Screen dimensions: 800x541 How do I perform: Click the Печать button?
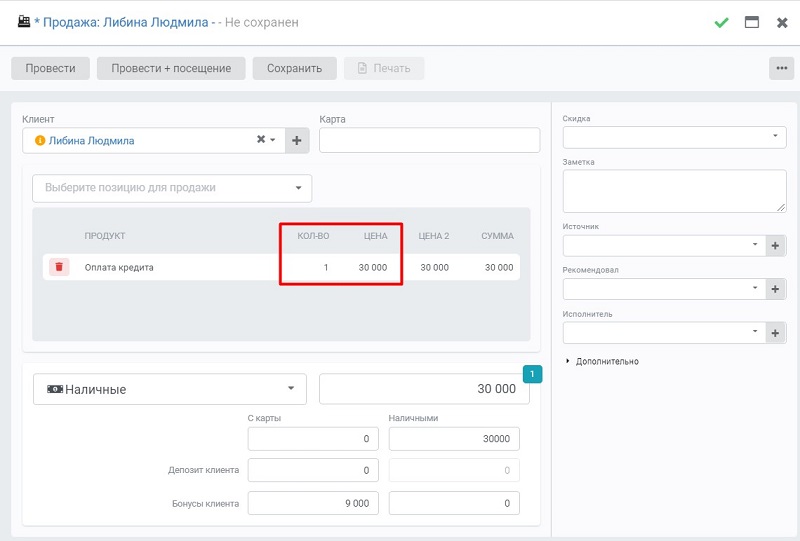pyautogui.click(x=384, y=68)
